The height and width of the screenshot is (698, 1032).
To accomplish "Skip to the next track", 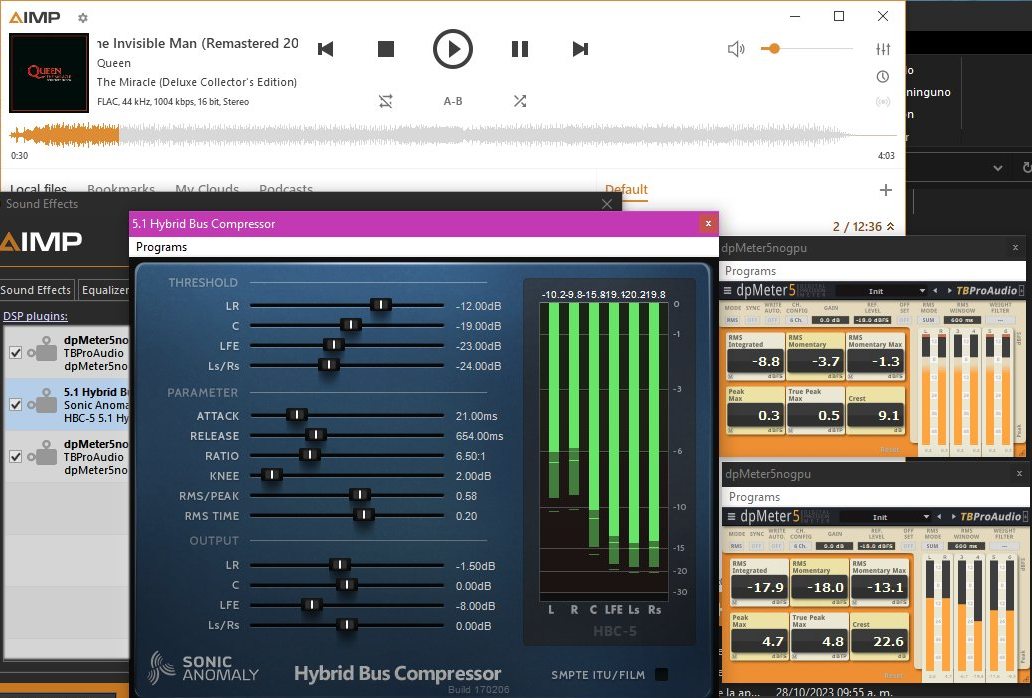I will pyautogui.click(x=580, y=49).
